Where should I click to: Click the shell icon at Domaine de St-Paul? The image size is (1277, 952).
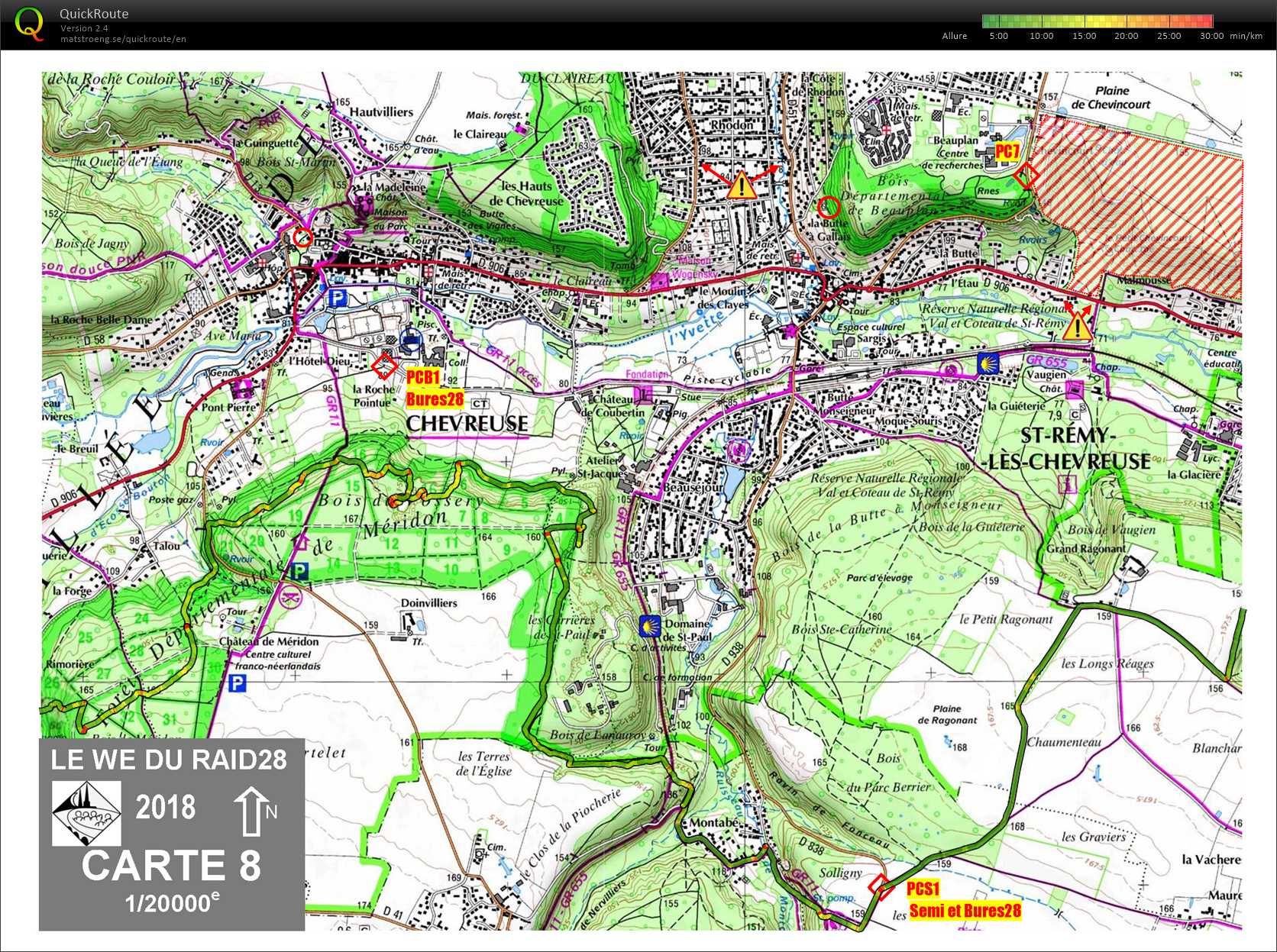coord(649,626)
